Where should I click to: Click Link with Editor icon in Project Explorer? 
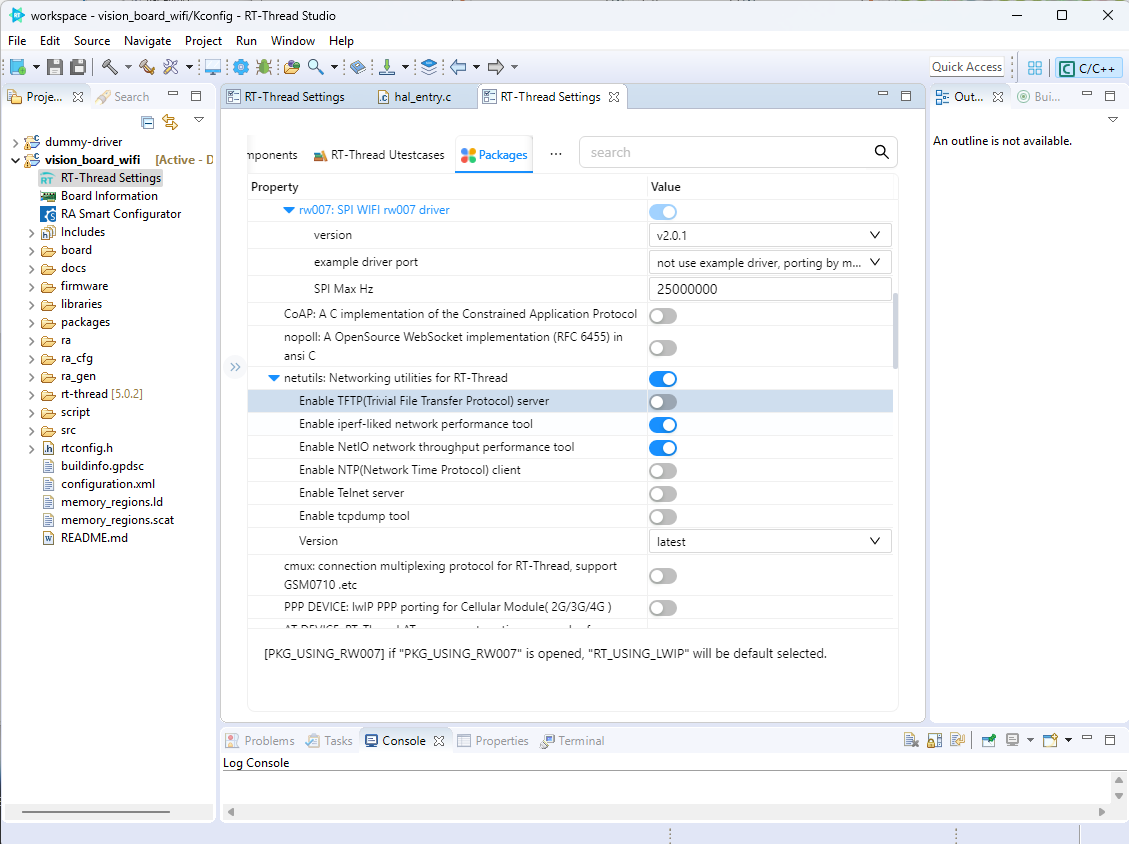click(x=170, y=122)
